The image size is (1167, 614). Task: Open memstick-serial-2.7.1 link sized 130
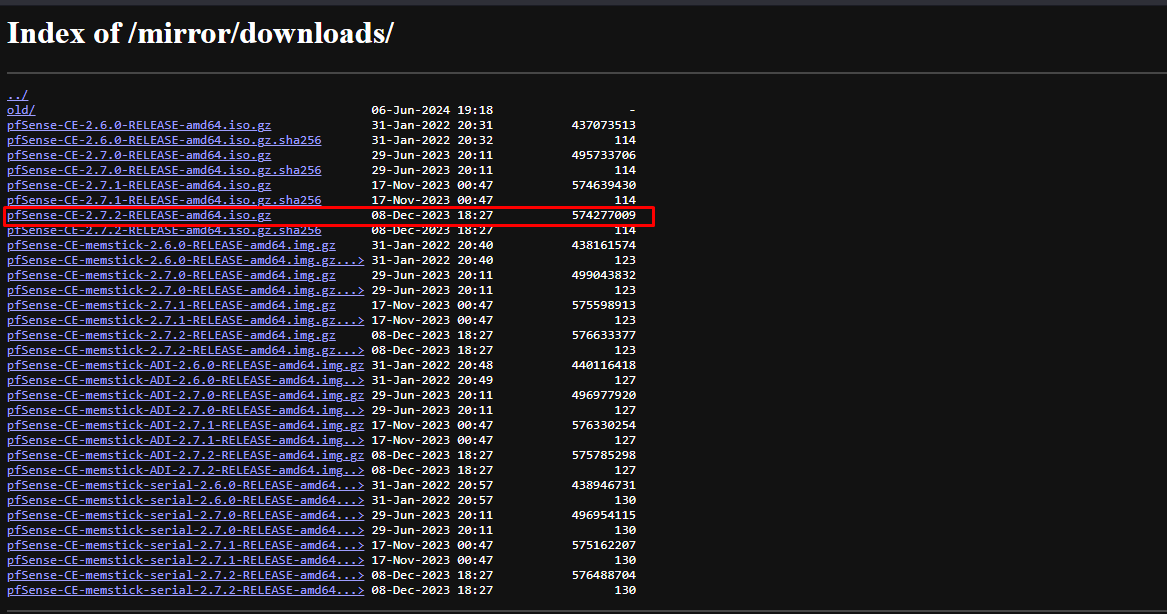click(x=185, y=560)
